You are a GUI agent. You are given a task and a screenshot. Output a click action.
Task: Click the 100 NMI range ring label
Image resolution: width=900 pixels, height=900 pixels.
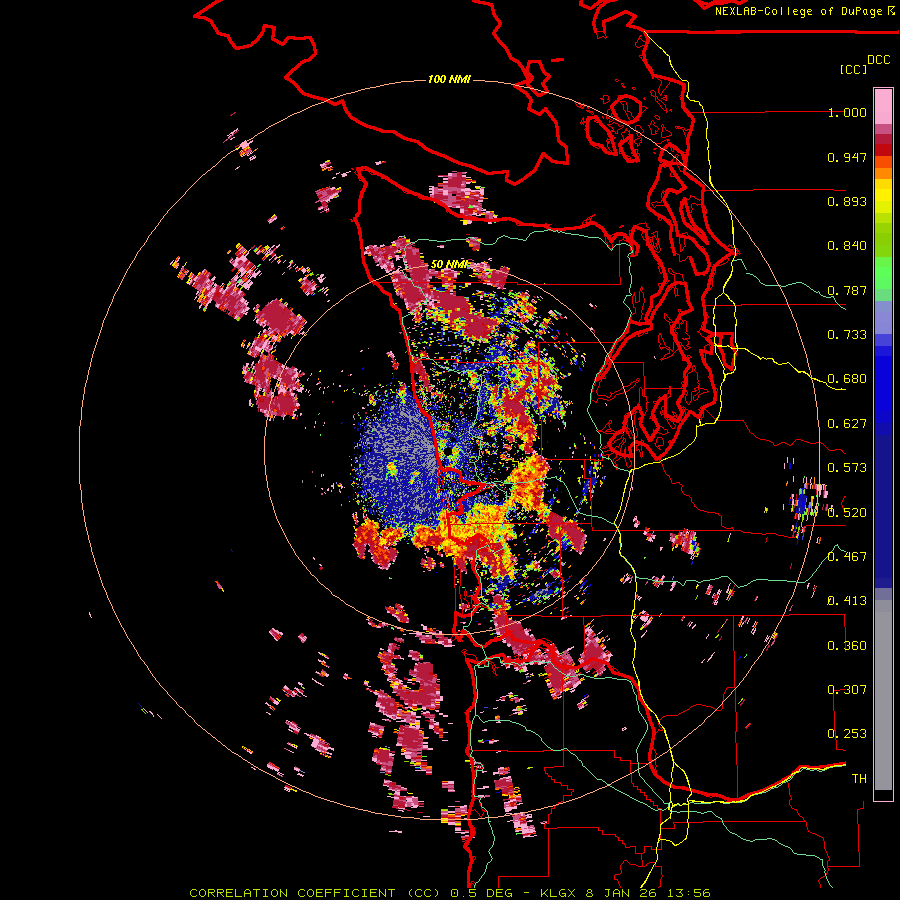pos(449,79)
